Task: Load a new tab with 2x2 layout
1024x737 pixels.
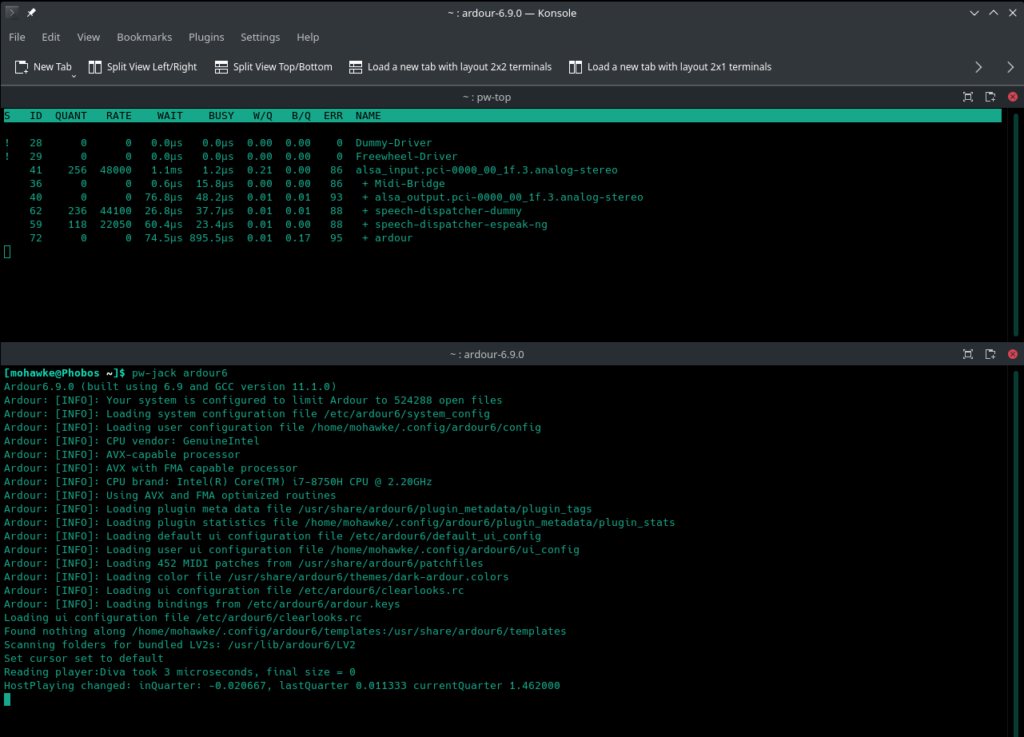Action: [x=450, y=67]
